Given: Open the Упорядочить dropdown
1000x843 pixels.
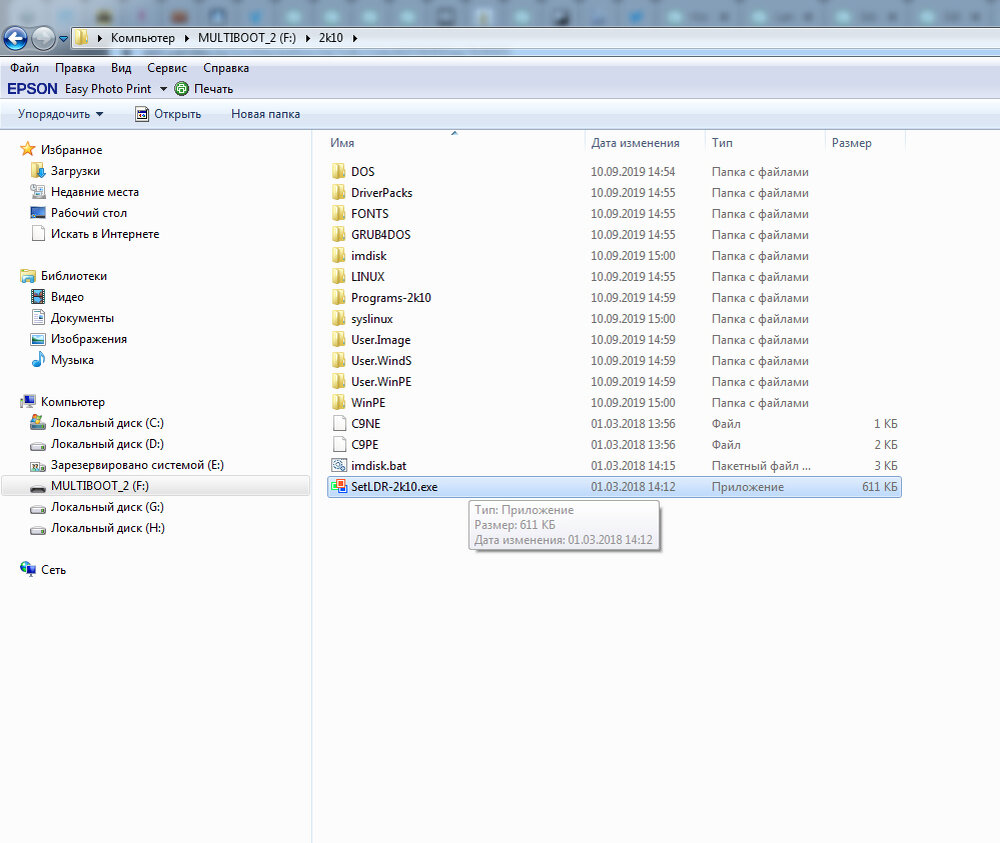Looking at the screenshot, I should (60, 114).
